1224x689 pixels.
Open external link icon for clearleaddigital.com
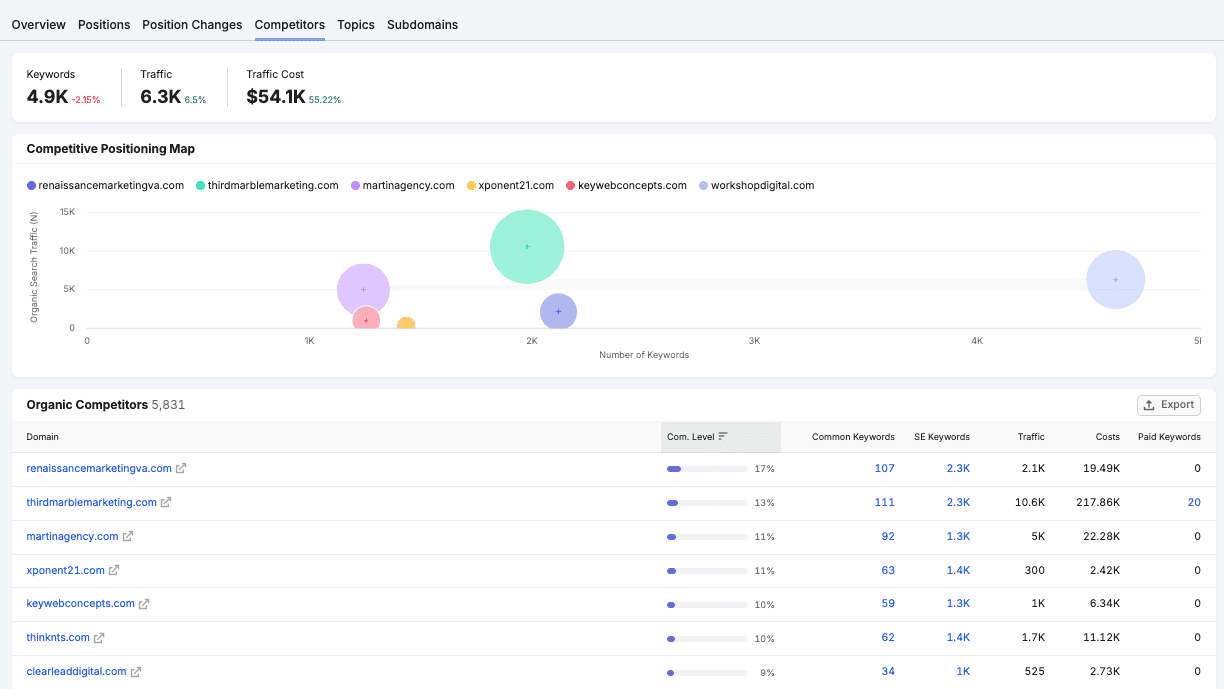tap(136, 672)
